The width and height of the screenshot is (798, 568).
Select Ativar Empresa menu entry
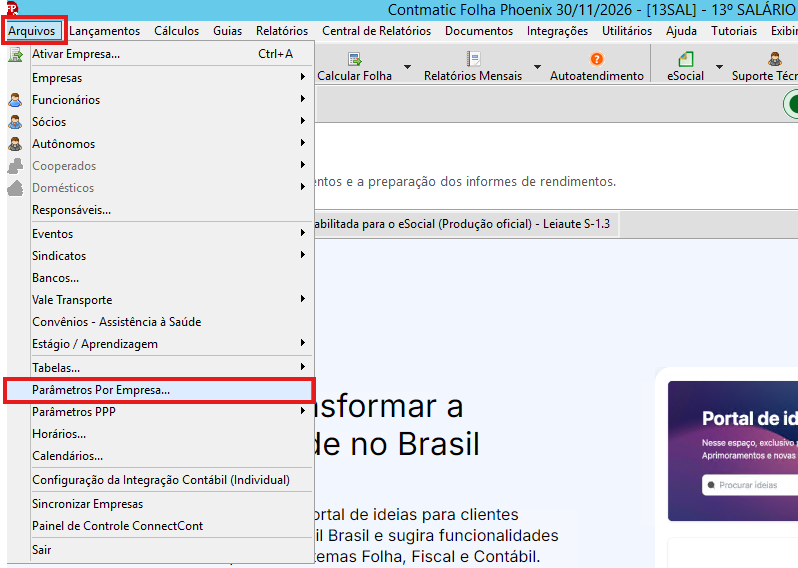click(x=160, y=54)
